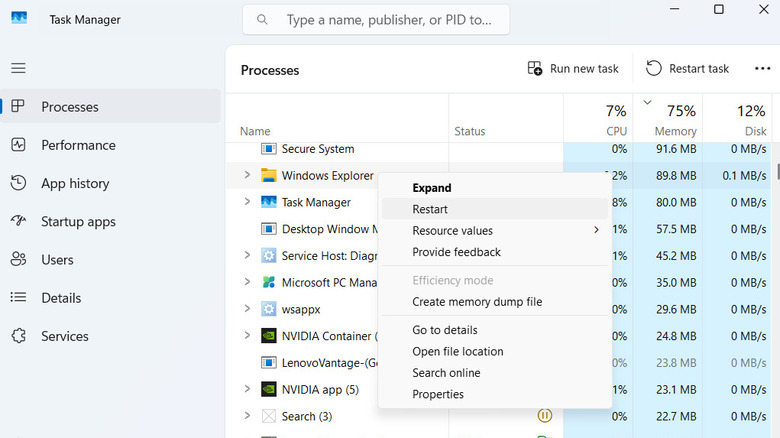Click Open file location menu entry
The height and width of the screenshot is (438, 780).
[458, 351]
